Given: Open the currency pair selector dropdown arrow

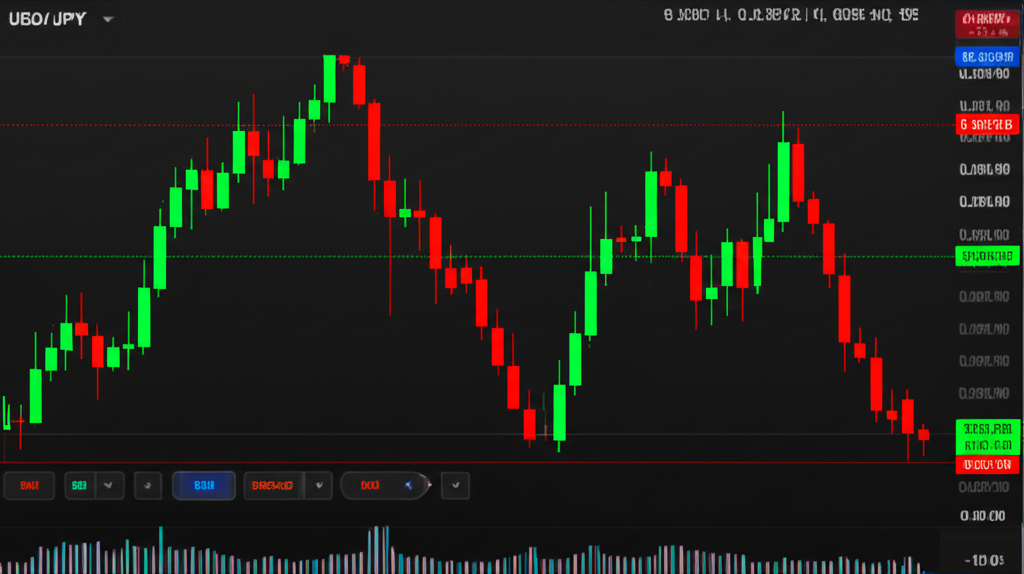Looking at the screenshot, I should [x=108, y=20].
